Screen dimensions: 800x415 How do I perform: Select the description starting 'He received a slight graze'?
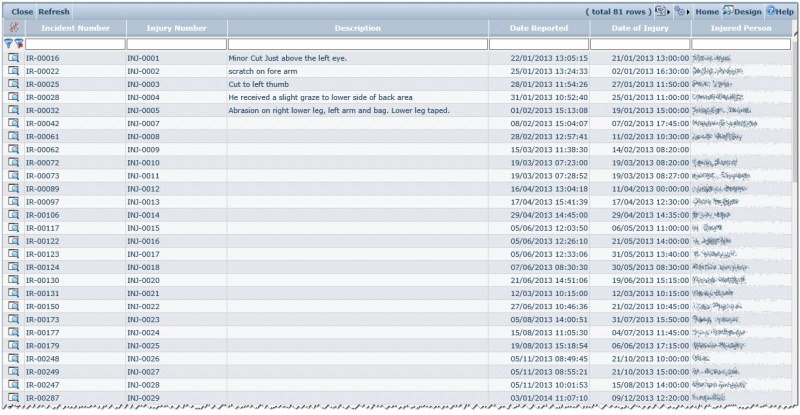click(x=320, y=97)
